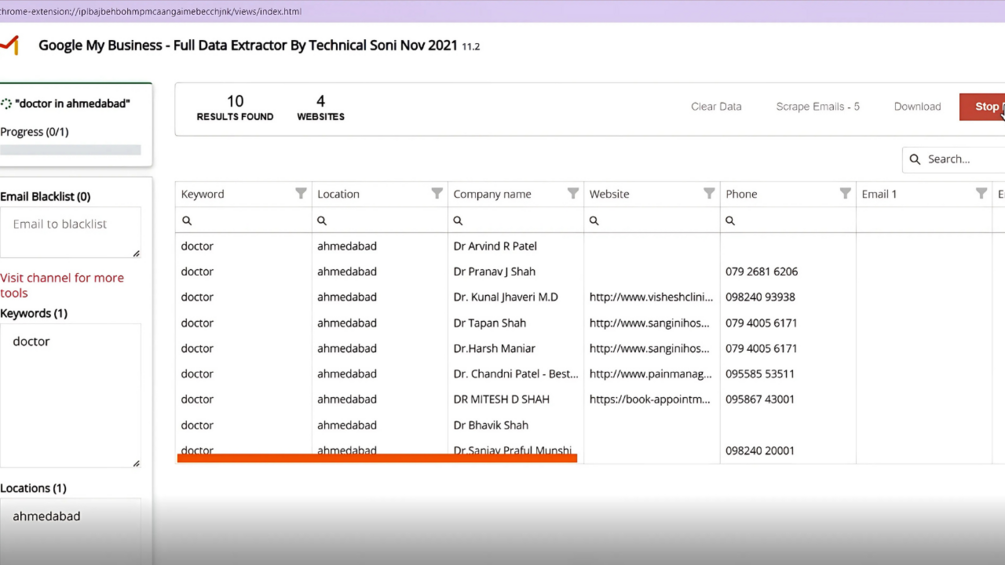Open the Company name column filter icon
Image resolution: width=1005 pixels, height=565 pixels.
pyautogui.click(x=572, y=193)
